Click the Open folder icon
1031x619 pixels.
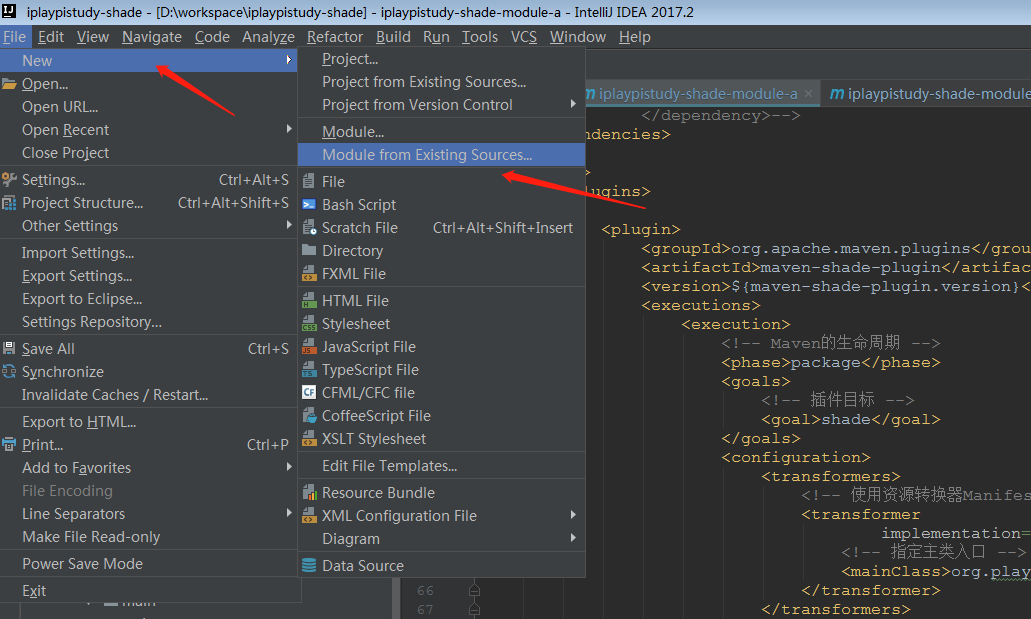click(9, 84)
